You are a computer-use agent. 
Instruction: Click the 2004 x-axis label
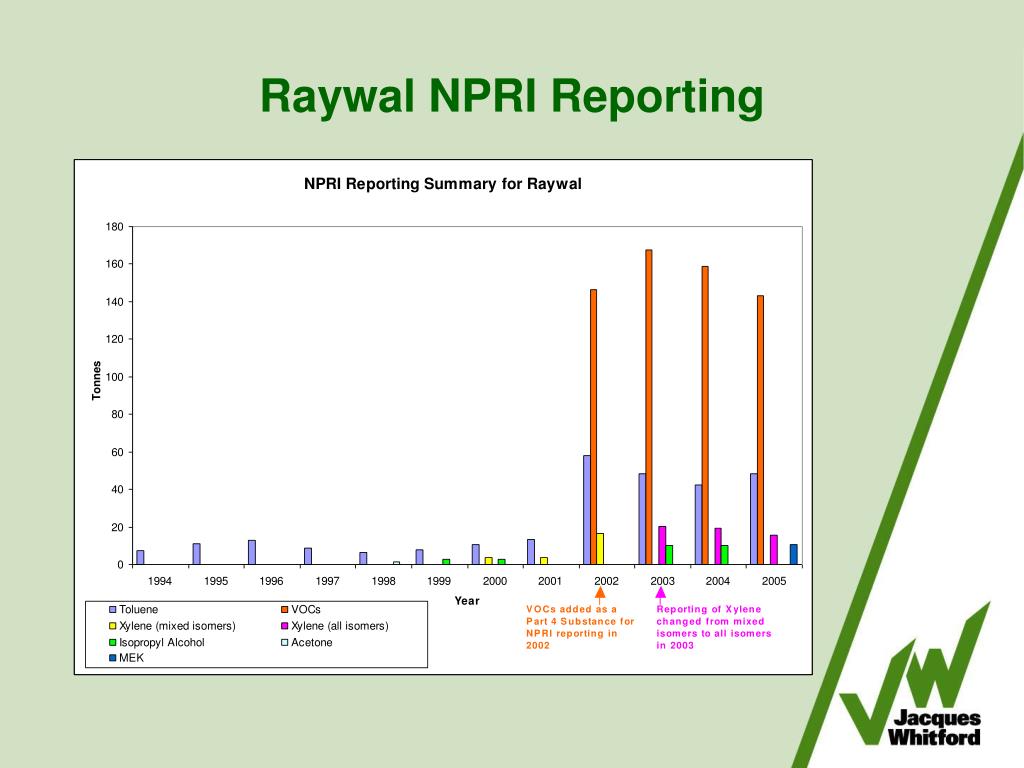point(718,581)
